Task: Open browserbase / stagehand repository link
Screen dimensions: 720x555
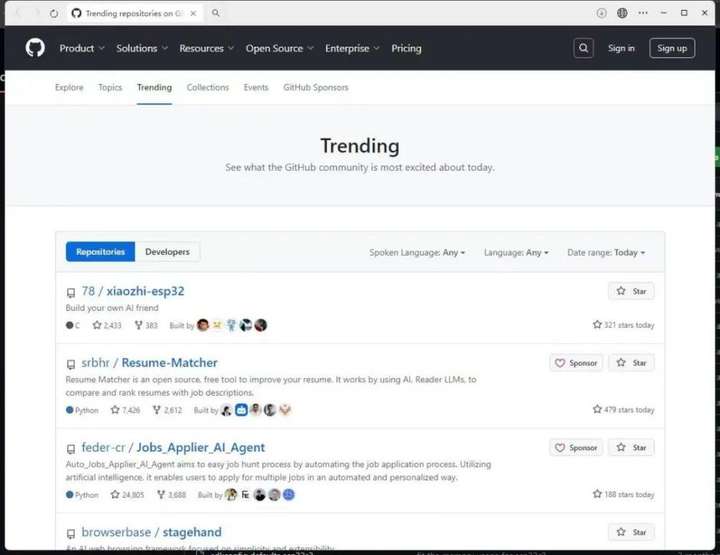Action: pyautogui.click(x=152, y=532)
